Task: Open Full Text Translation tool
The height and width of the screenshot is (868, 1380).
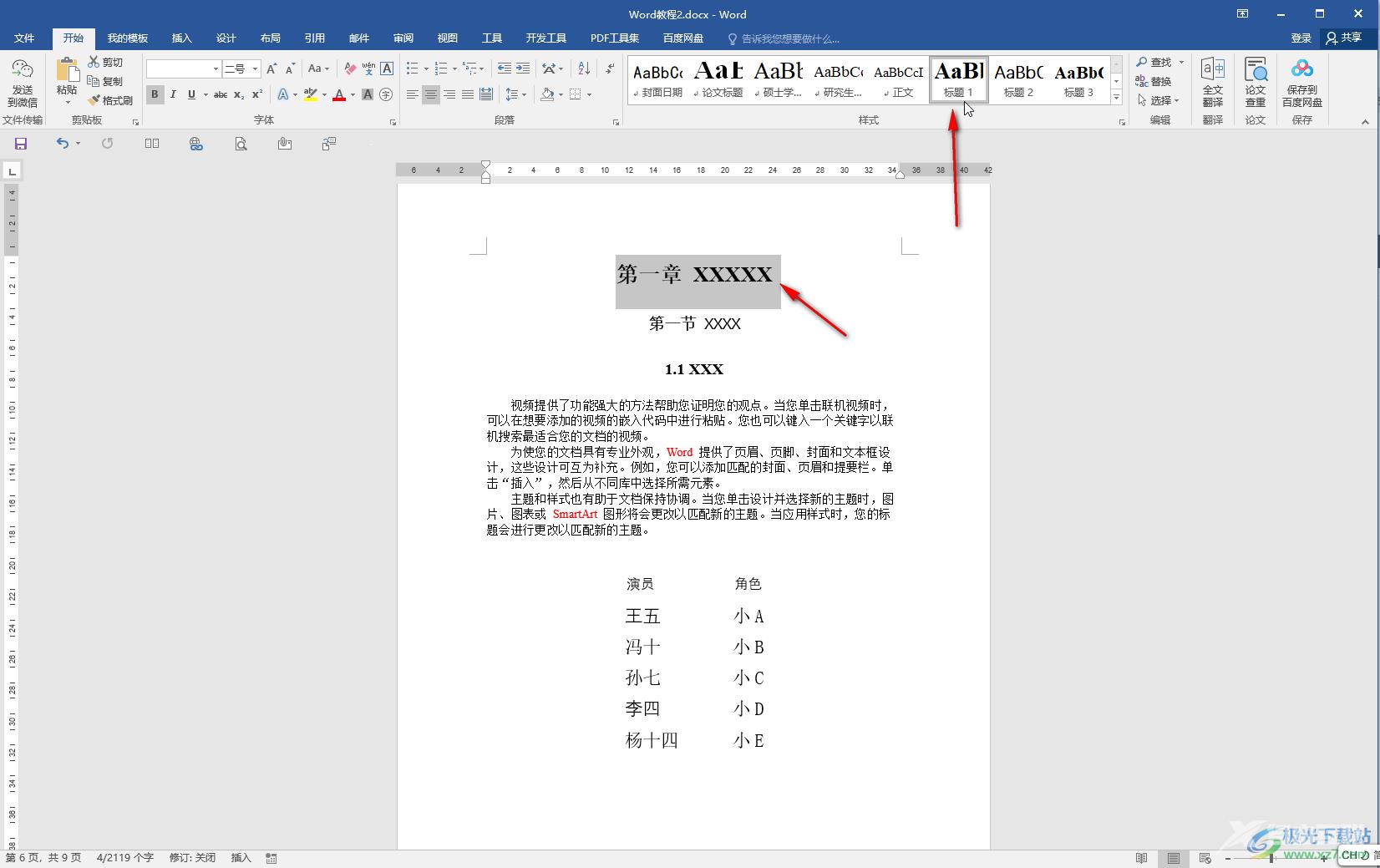Action: 1213,83
